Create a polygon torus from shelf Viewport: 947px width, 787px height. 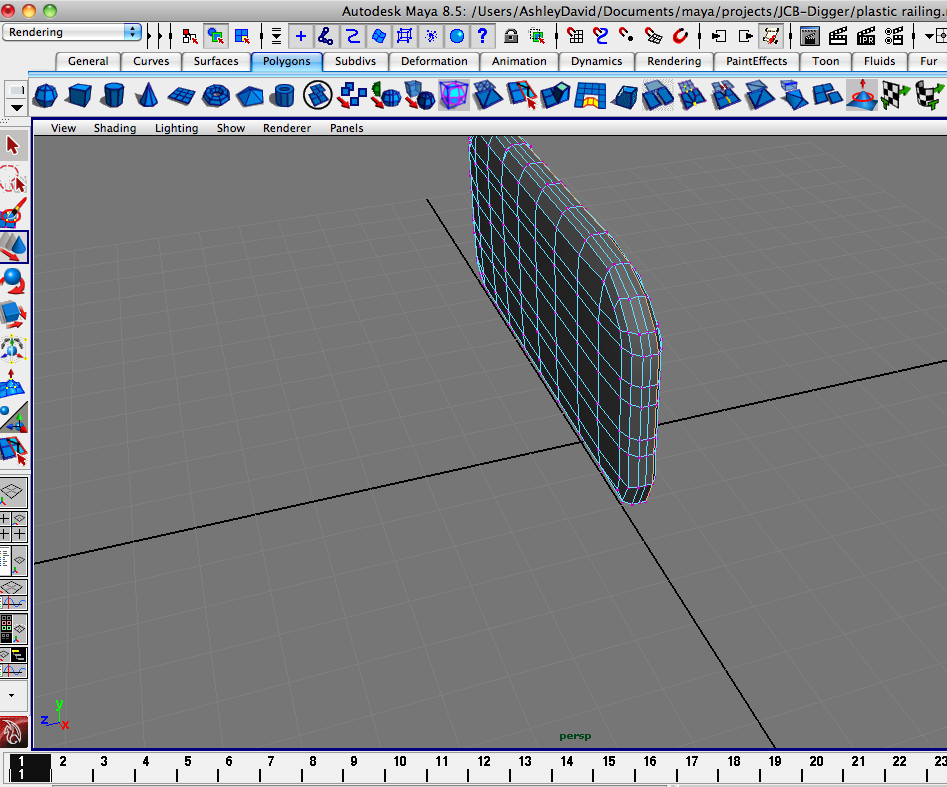pos(215,95)
